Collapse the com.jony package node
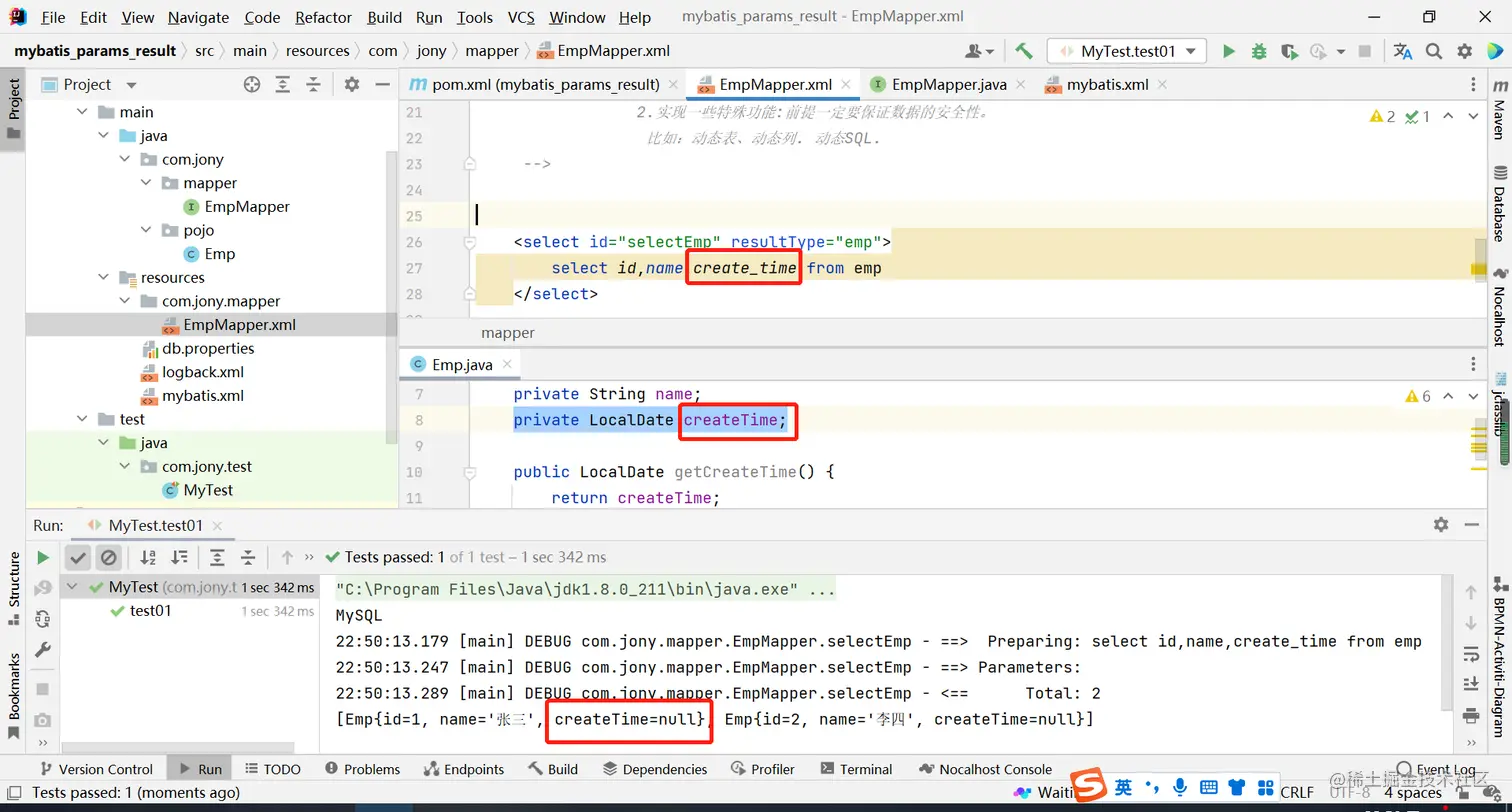The image size is (1512, 812). click(x=125, y=159)
